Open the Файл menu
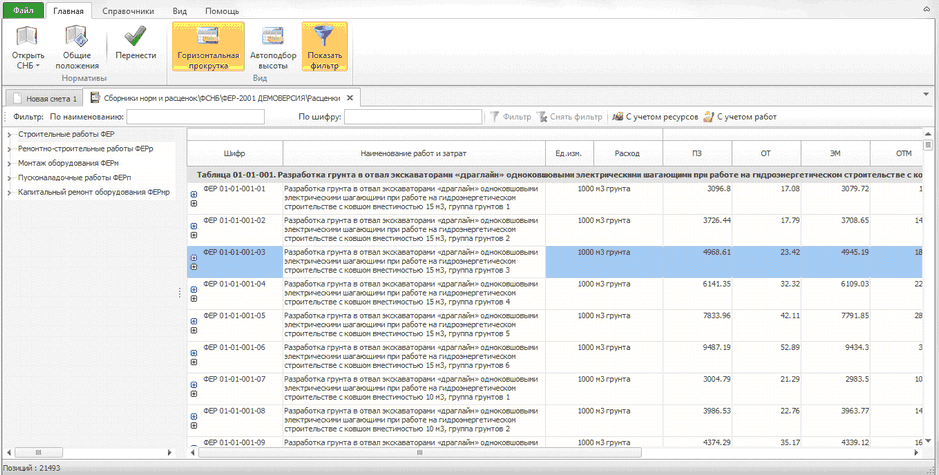Image resolution: width=939 pixels, height=475 pixels. point(23,11)
